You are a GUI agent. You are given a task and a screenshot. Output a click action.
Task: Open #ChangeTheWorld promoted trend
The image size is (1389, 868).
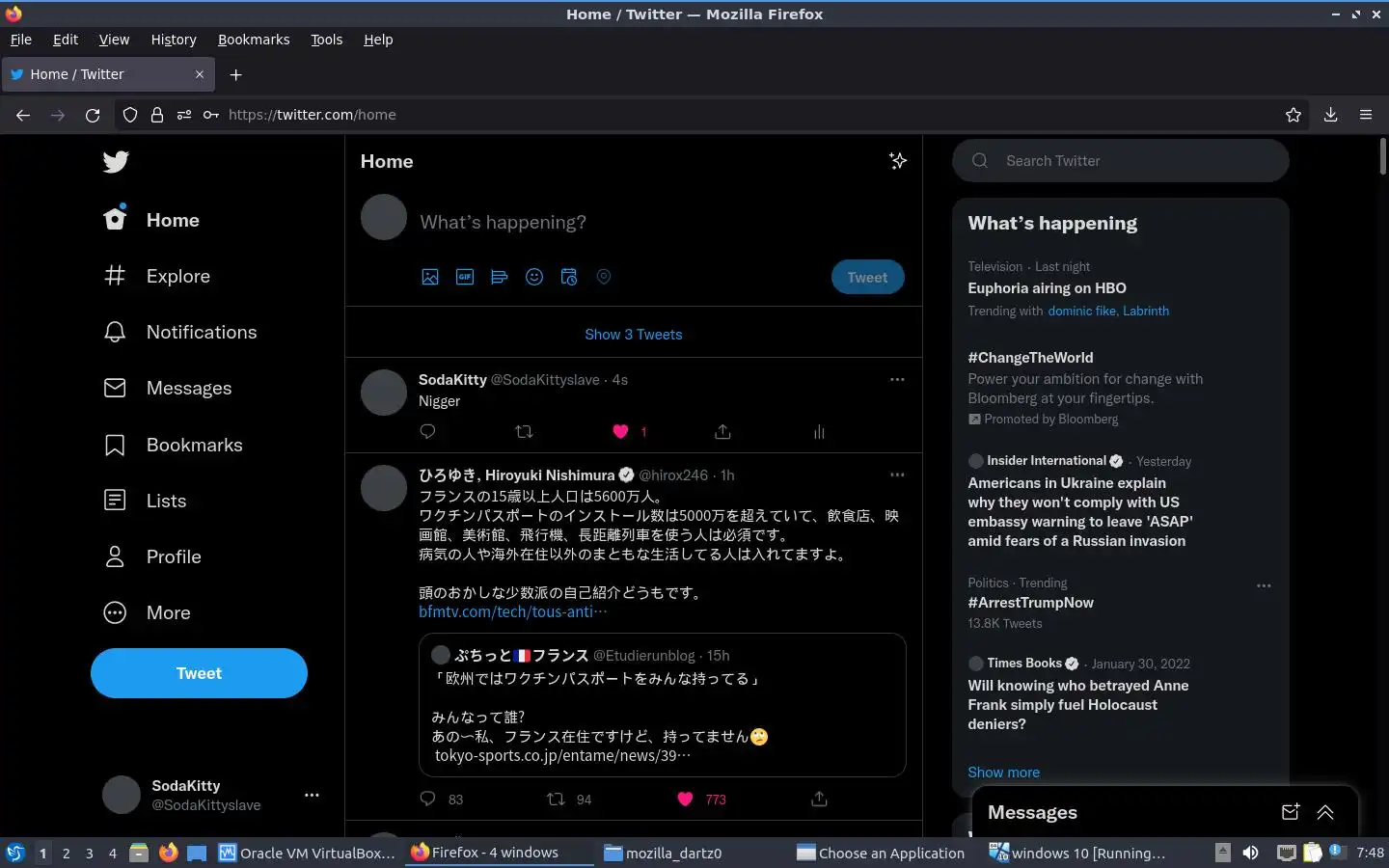click(x=1030, y=357)
